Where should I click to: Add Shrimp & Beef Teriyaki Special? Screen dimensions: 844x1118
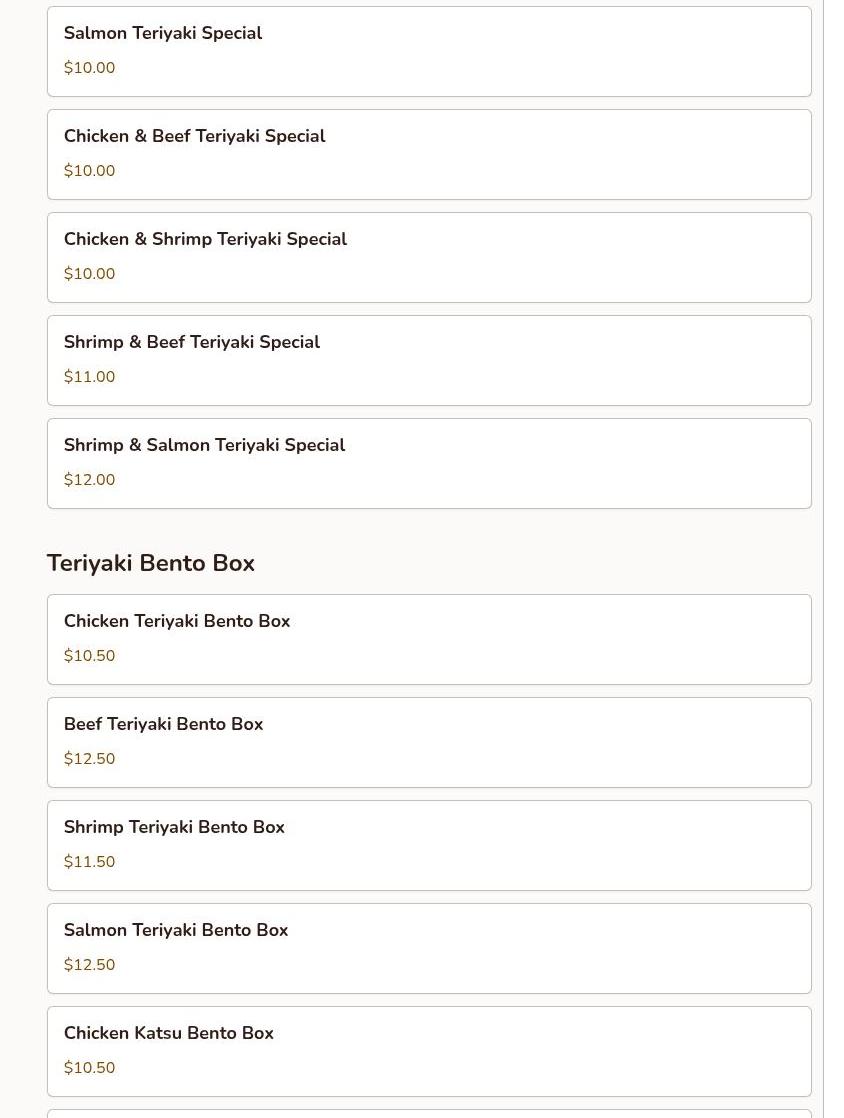click(428, 360)
